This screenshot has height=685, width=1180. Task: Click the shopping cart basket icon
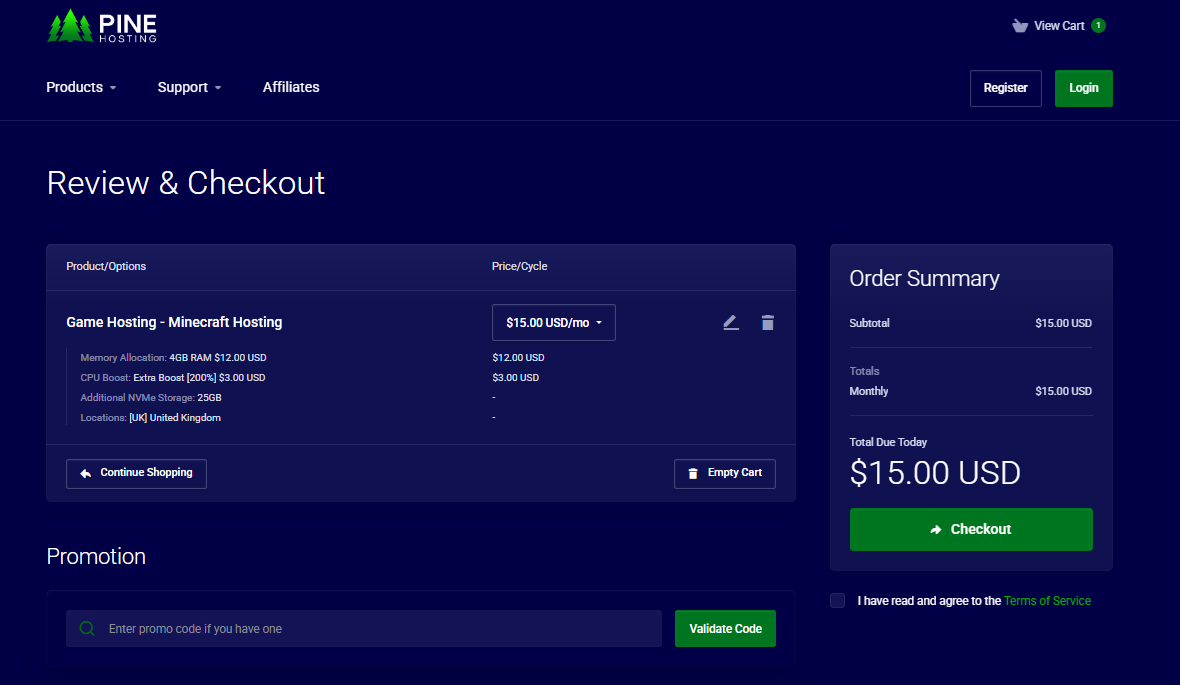coord(1020,26)
